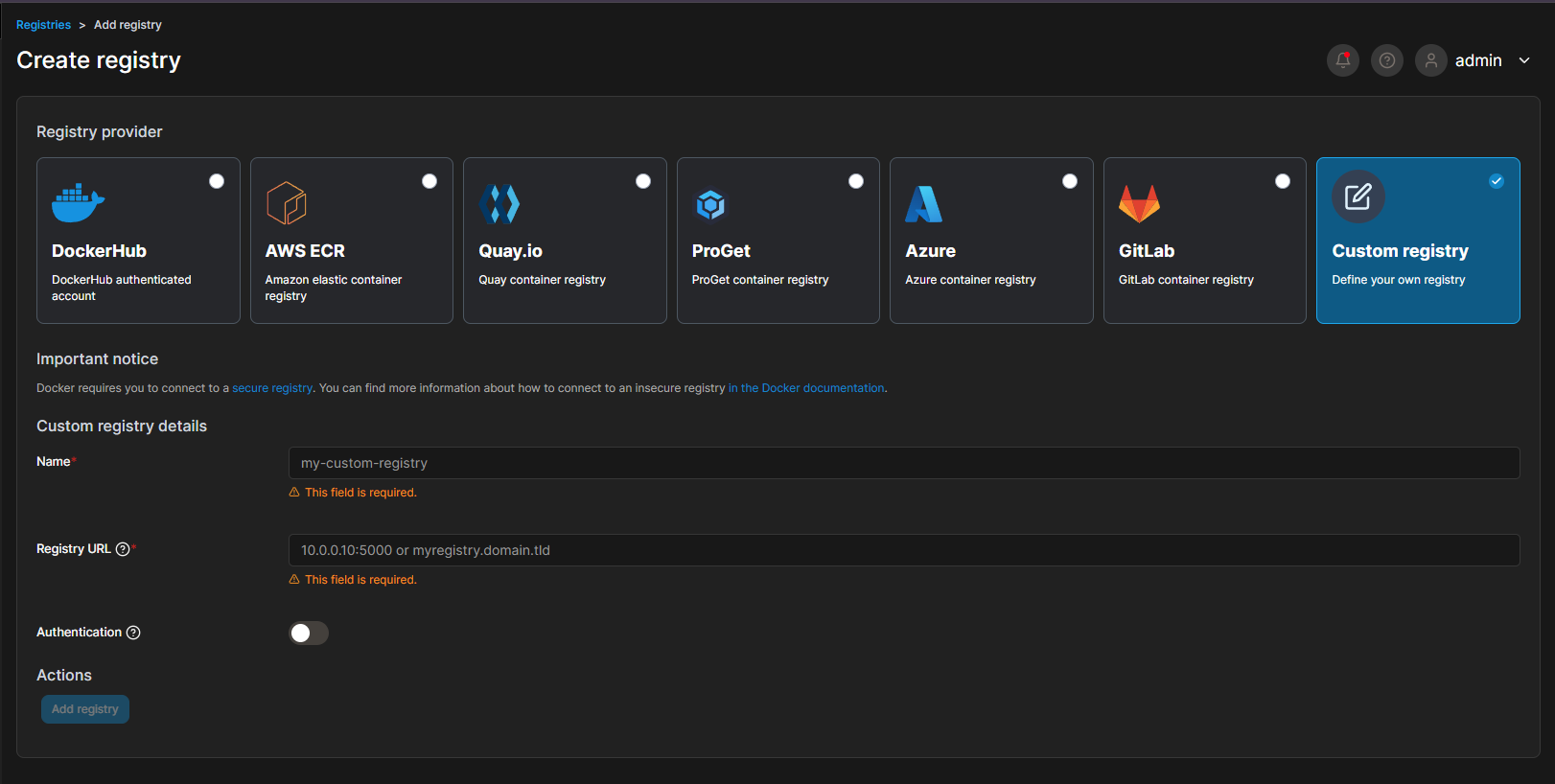Image resolution: width=1555 pixels, height=784 pixels.
Task: Open the notifications bell icon
Action: pyautogui.click(x=1343, y=60)
